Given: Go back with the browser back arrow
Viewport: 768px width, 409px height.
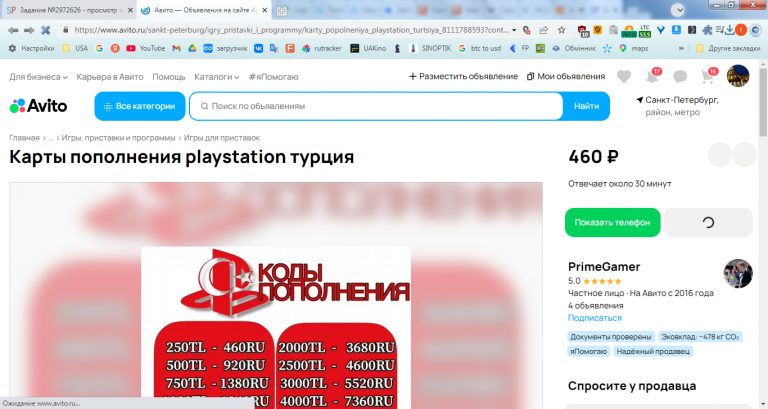Looking at the screenshot, I should [x=13, y=30].
